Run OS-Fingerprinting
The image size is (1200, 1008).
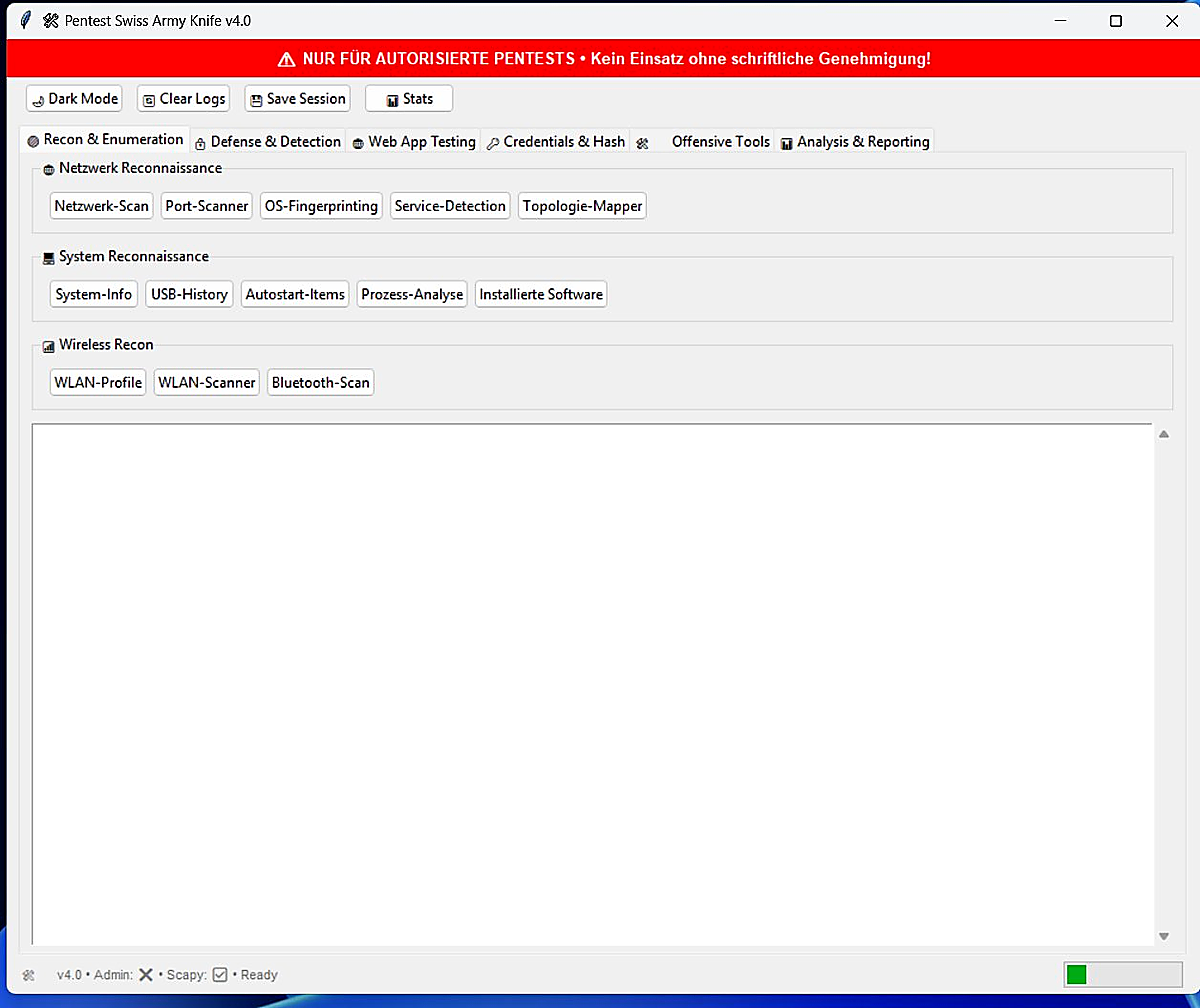tap(321, 206)
